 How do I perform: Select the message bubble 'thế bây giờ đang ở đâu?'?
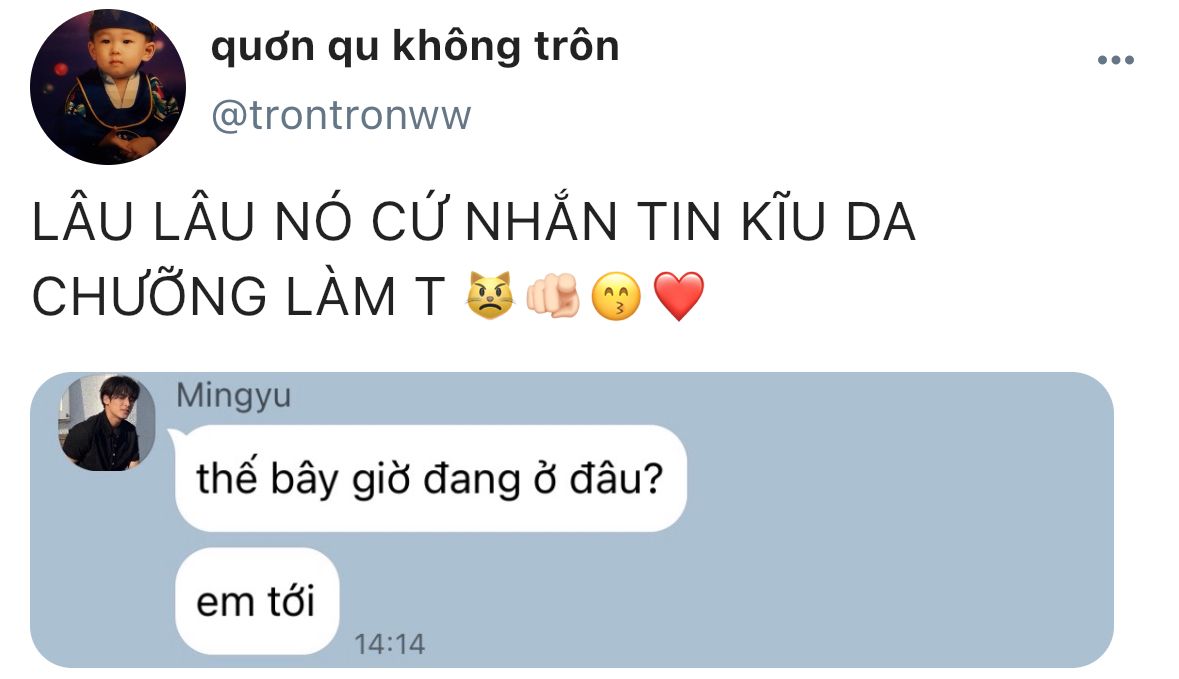click(431, 478)
